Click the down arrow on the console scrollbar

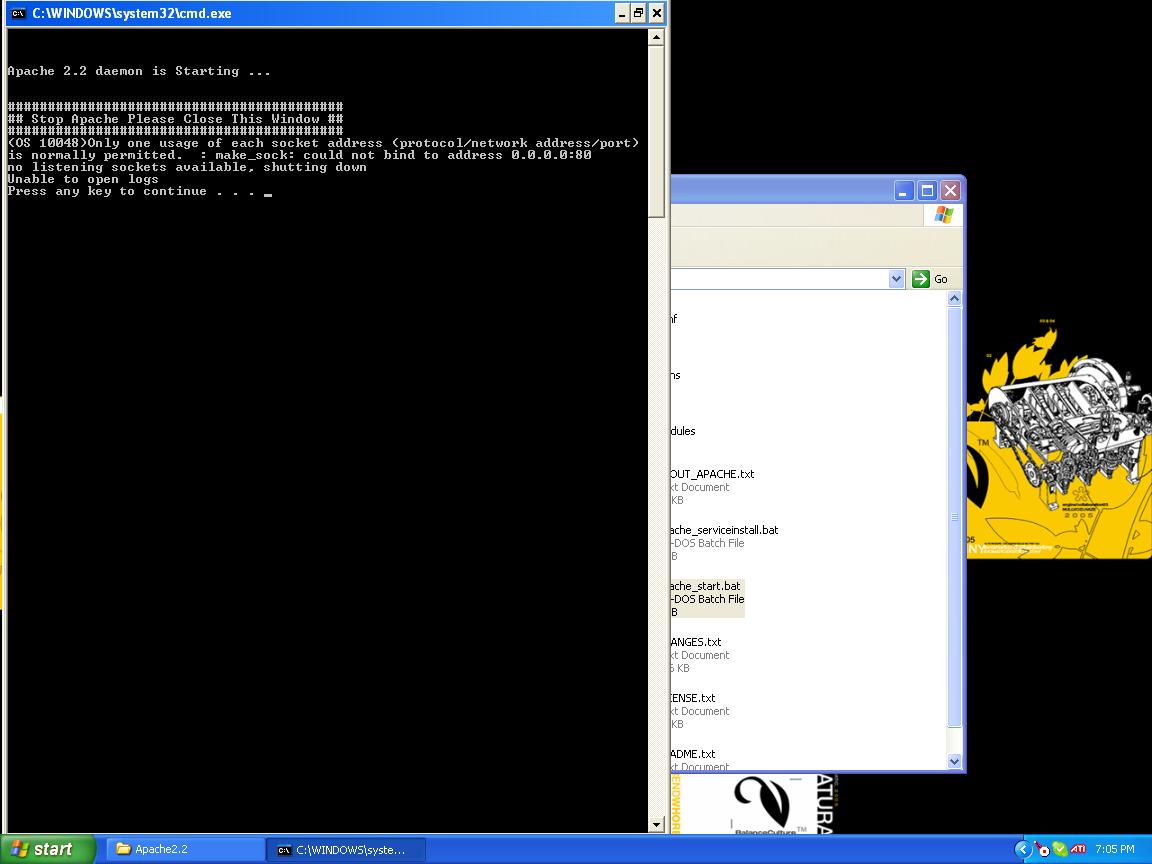657,824
